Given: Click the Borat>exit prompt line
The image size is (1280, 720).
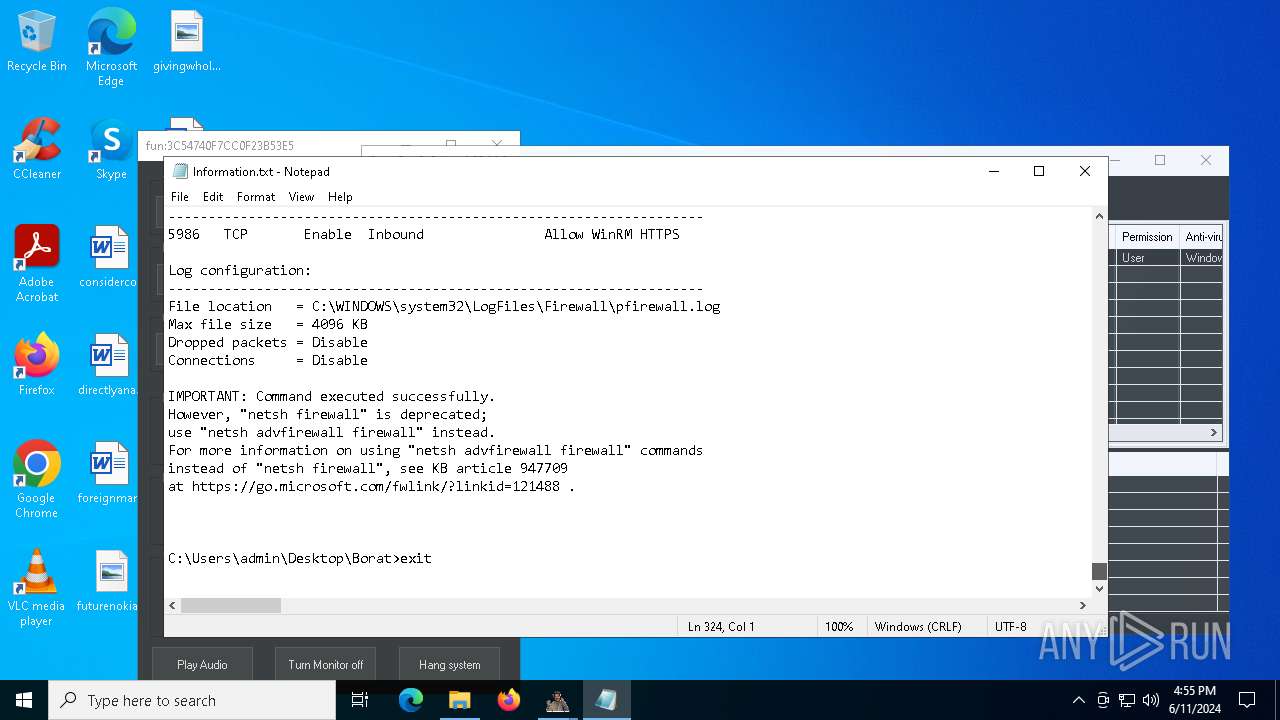Looking at the screenshot, I should point(300,558).
